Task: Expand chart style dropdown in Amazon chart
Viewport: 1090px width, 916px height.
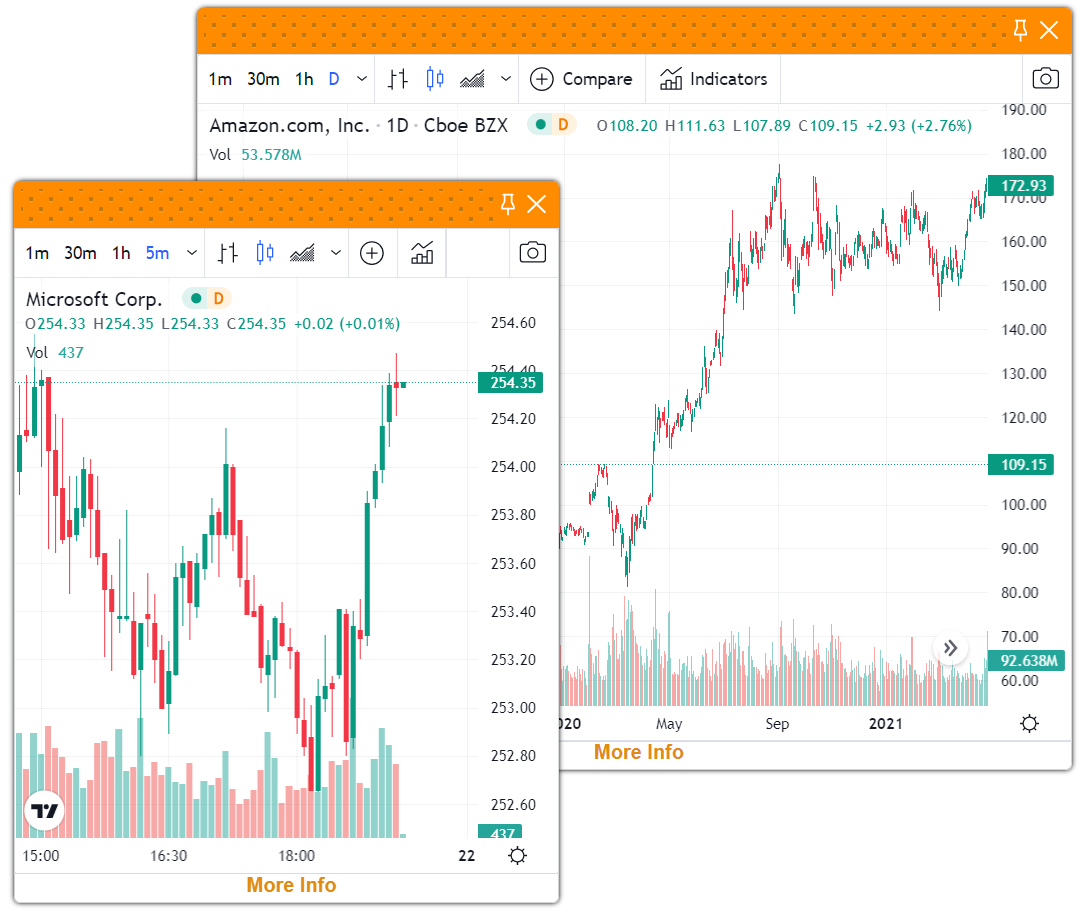Action: 506,79
